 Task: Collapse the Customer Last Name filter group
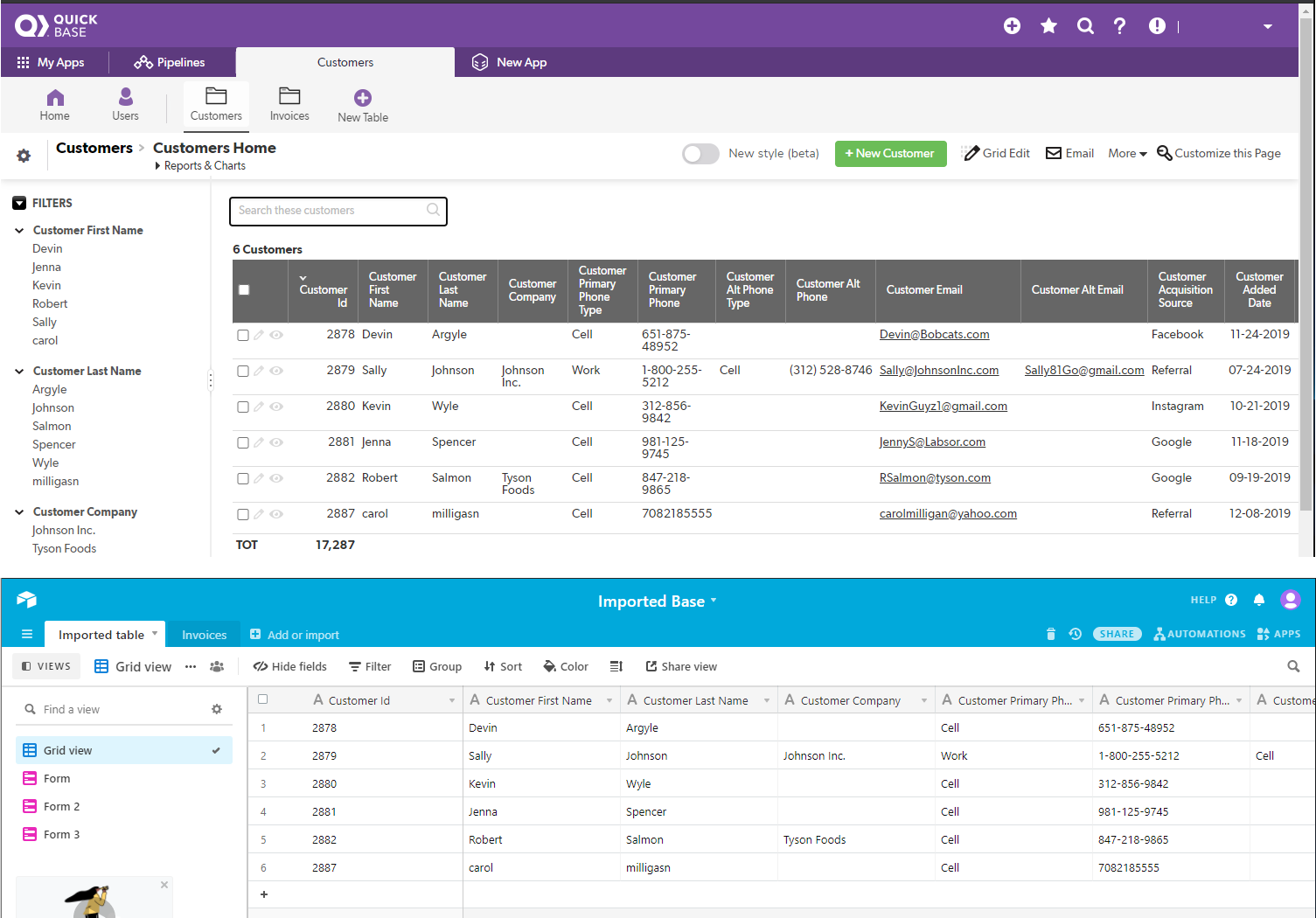click(19, 372)
